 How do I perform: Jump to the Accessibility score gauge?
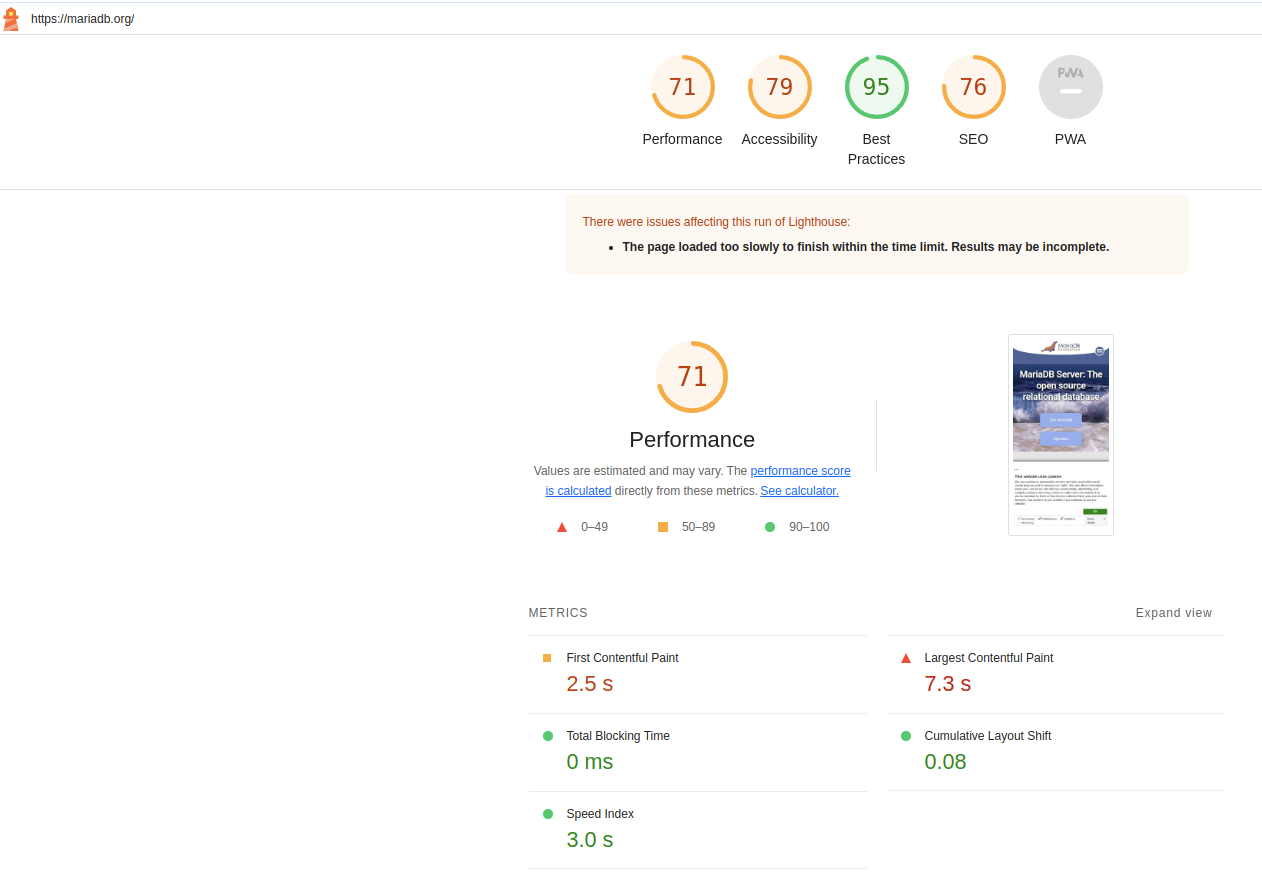[x=779, y=87]
